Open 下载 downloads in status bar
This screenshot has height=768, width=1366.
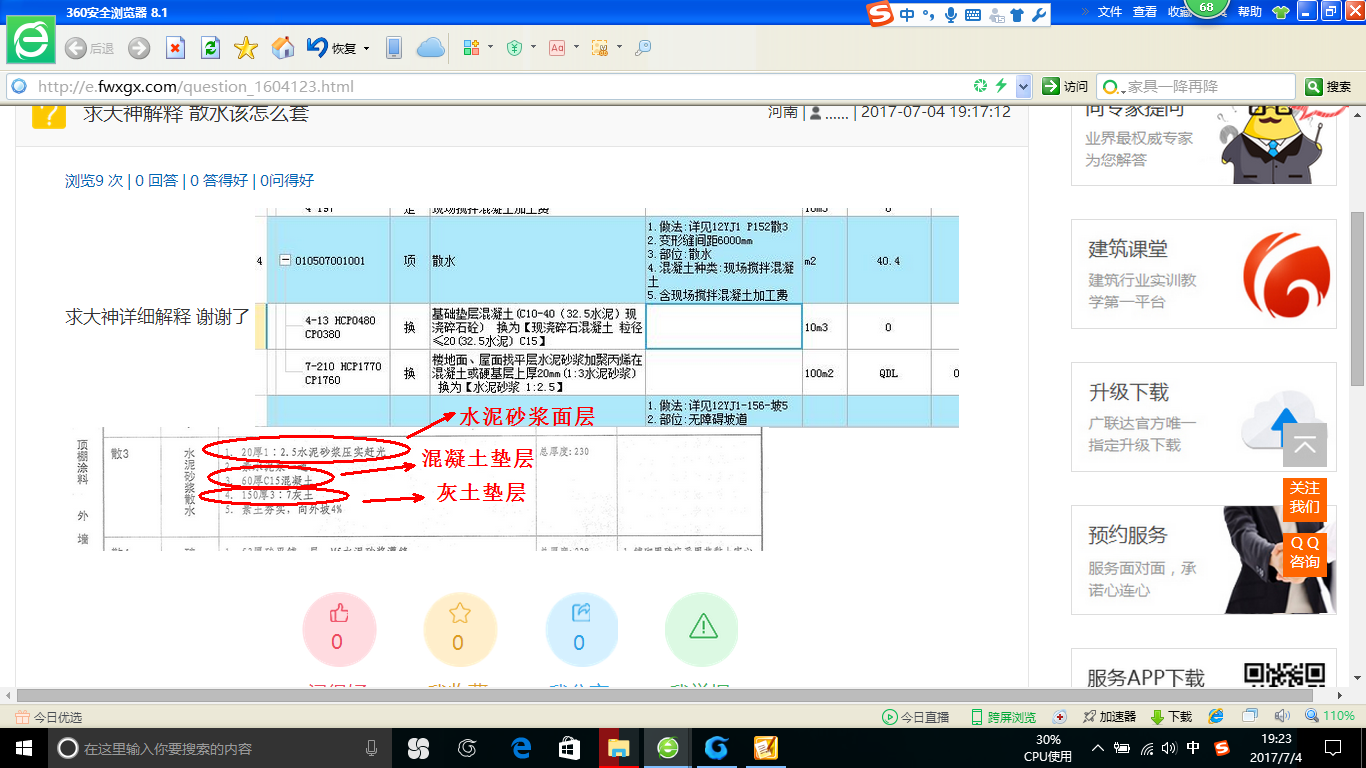point(1172,717)
